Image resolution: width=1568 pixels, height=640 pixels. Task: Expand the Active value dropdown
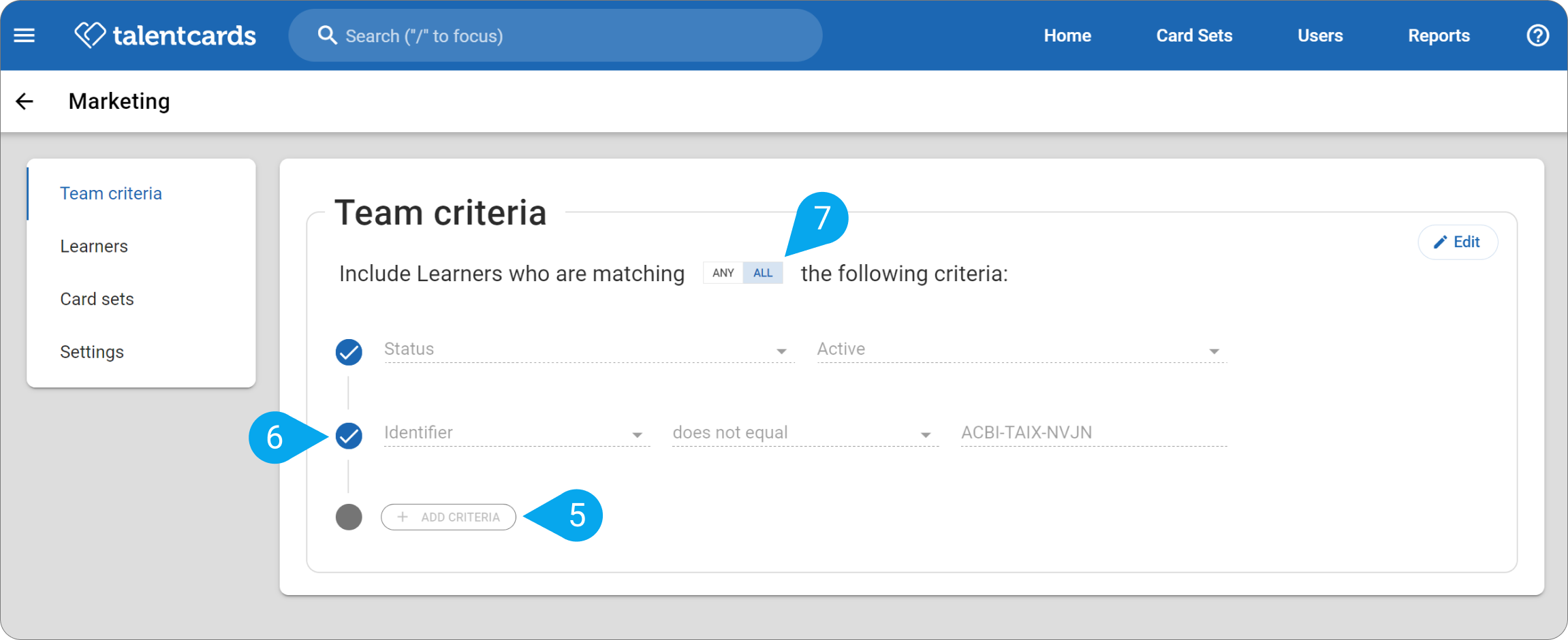[1022, 349]
